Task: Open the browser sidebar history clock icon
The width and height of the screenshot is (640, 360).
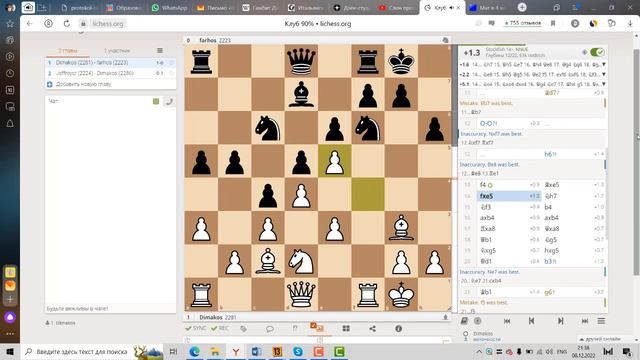Action: [x=10, y=73]
